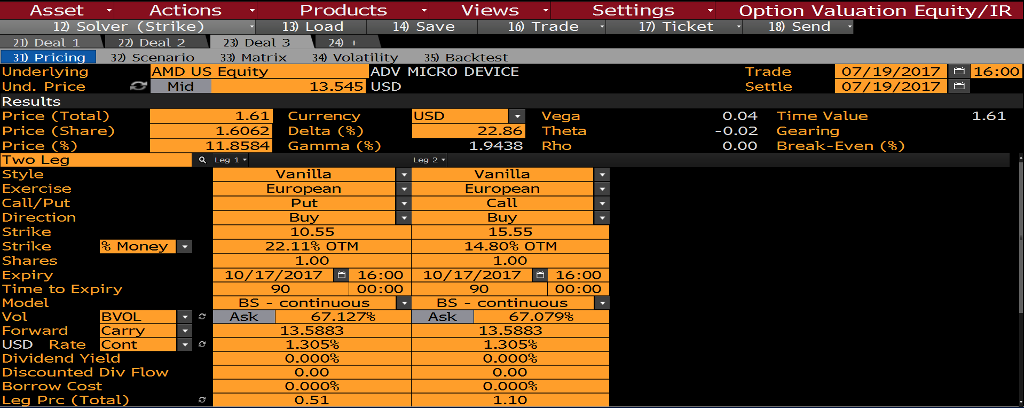Click the Send button
Viewport: 1024px width, 408px height.
tap(798, 27)
